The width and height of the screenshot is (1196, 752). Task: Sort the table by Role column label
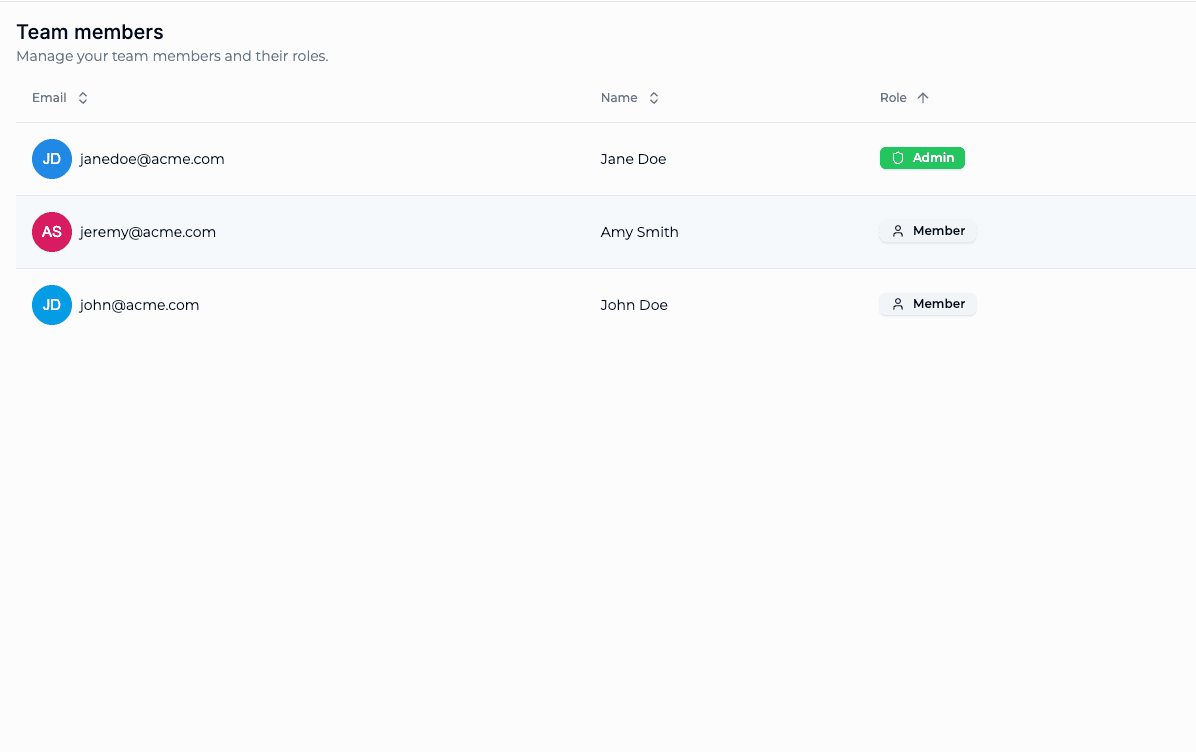[x=893, y=98]
